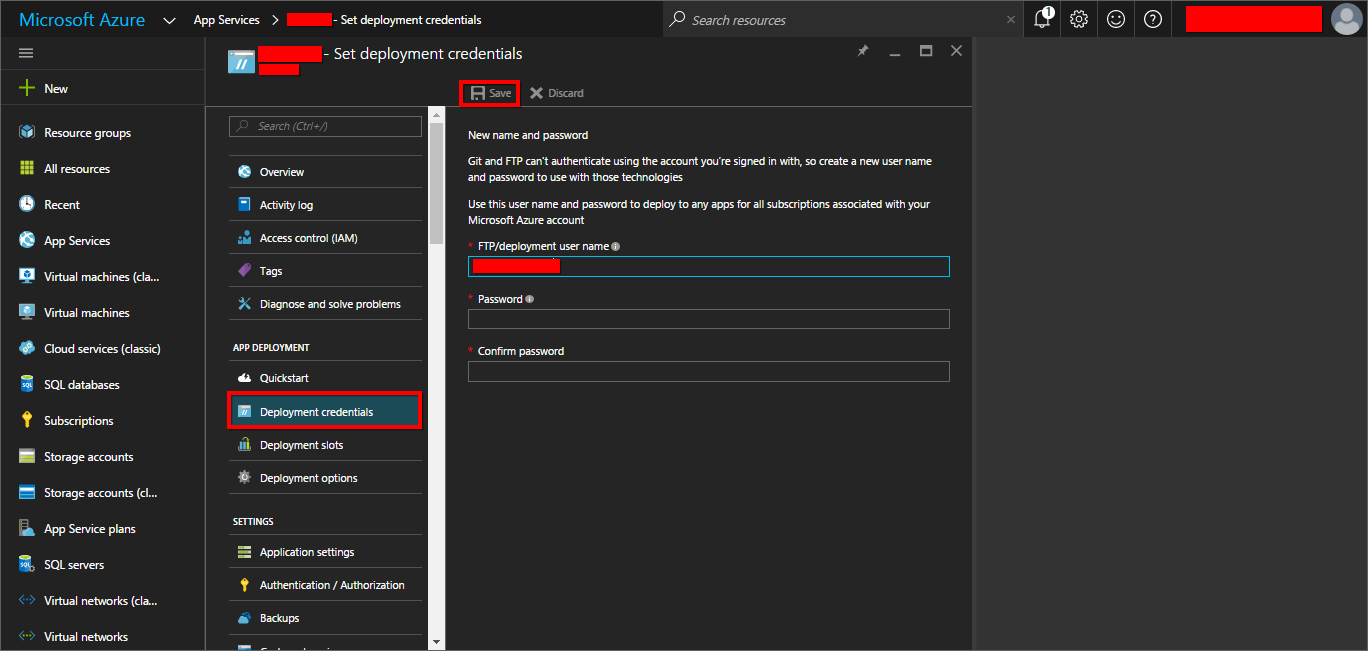This screenshot has width=1368, height=651.
Task: Click the Search resources box
Action: pos(843,19)
